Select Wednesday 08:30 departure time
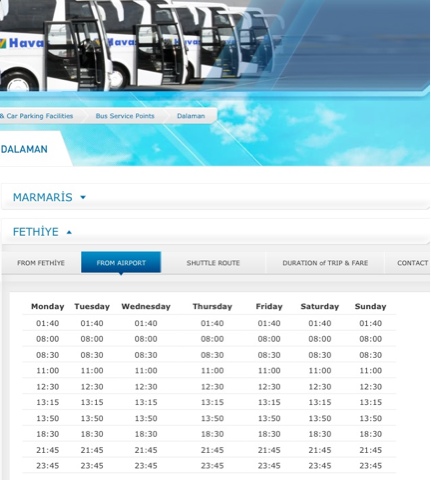The image size is (431, 480). [146, 355]
